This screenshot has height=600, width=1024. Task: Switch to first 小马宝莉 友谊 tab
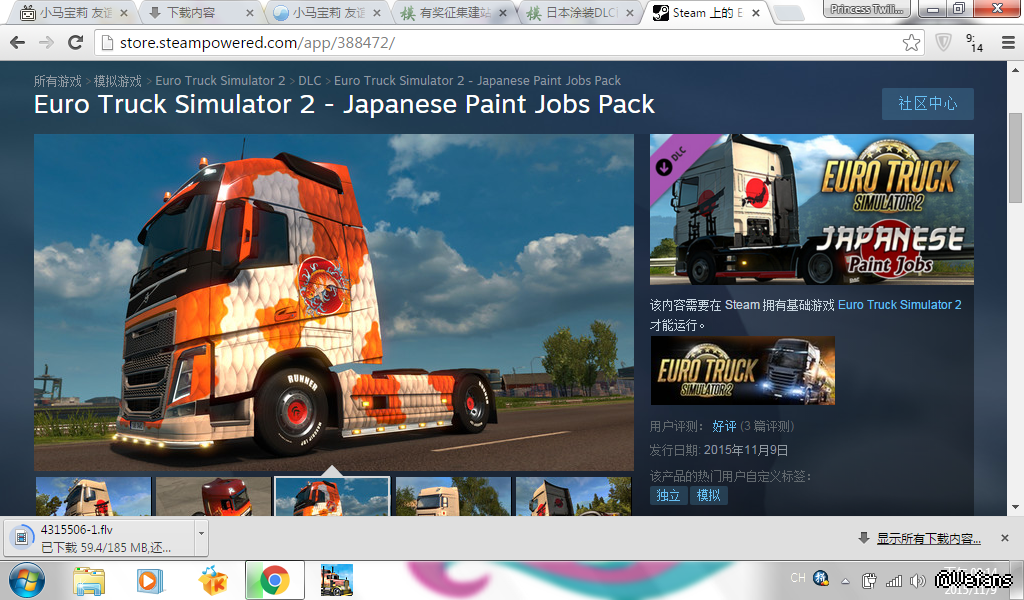tap(74, 12)
